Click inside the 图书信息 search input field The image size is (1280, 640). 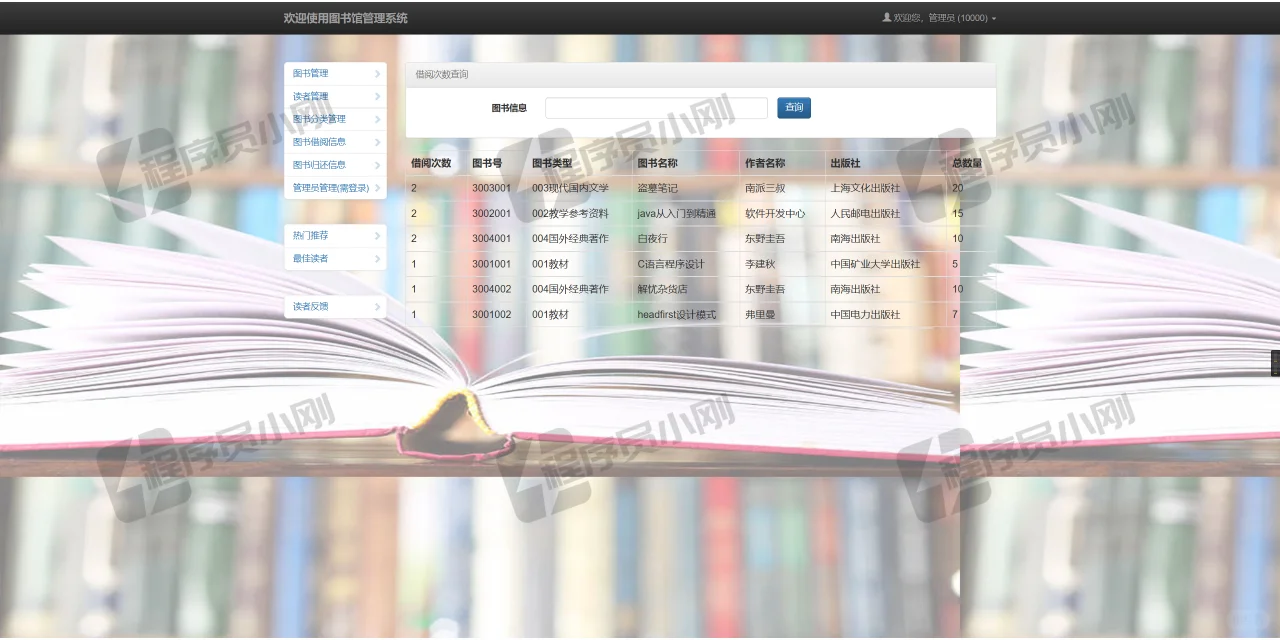pyautogui.click(x=655, y=107)
